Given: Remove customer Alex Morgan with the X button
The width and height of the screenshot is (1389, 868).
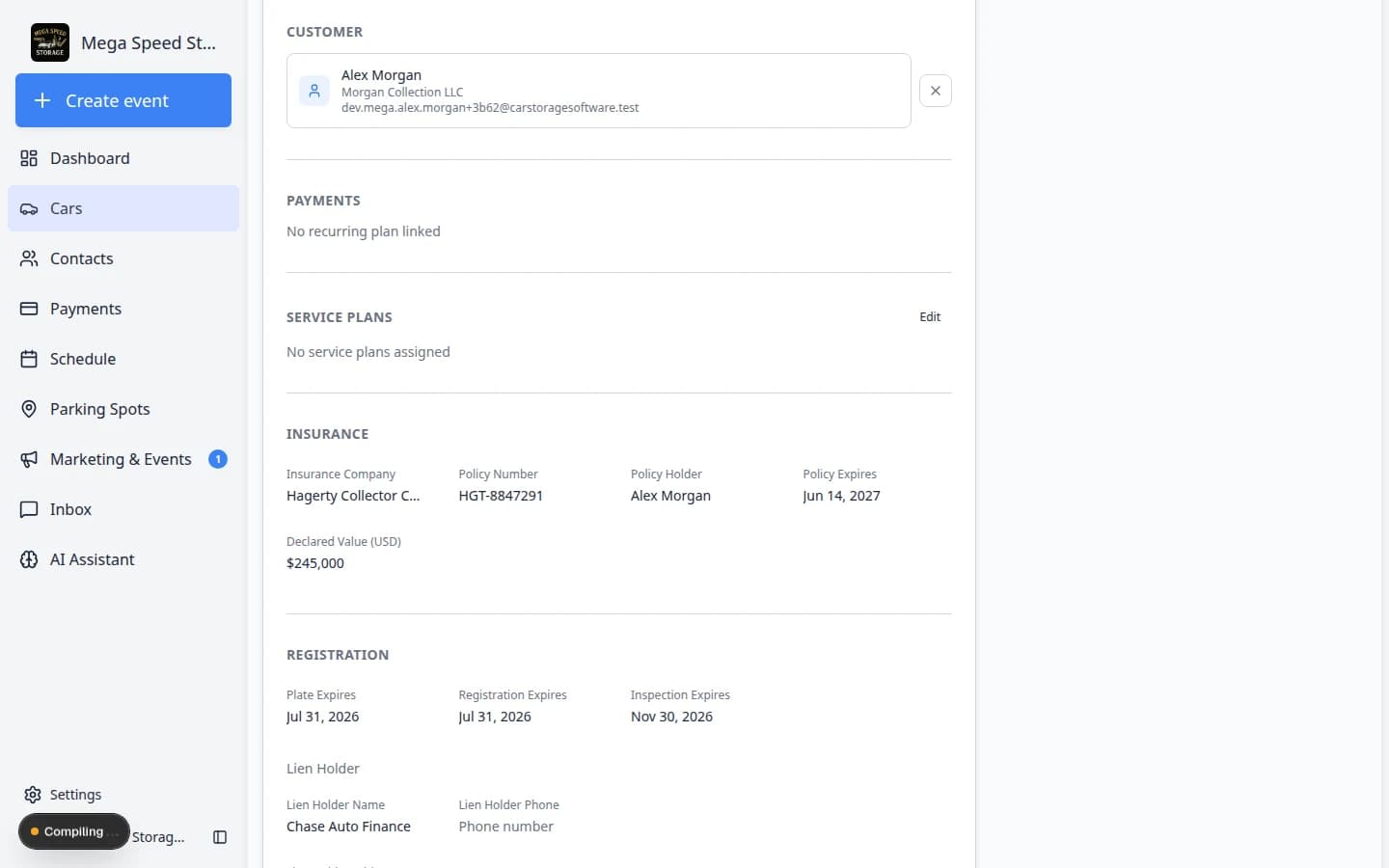Looking at the screenshot, I should click(936, 91).
